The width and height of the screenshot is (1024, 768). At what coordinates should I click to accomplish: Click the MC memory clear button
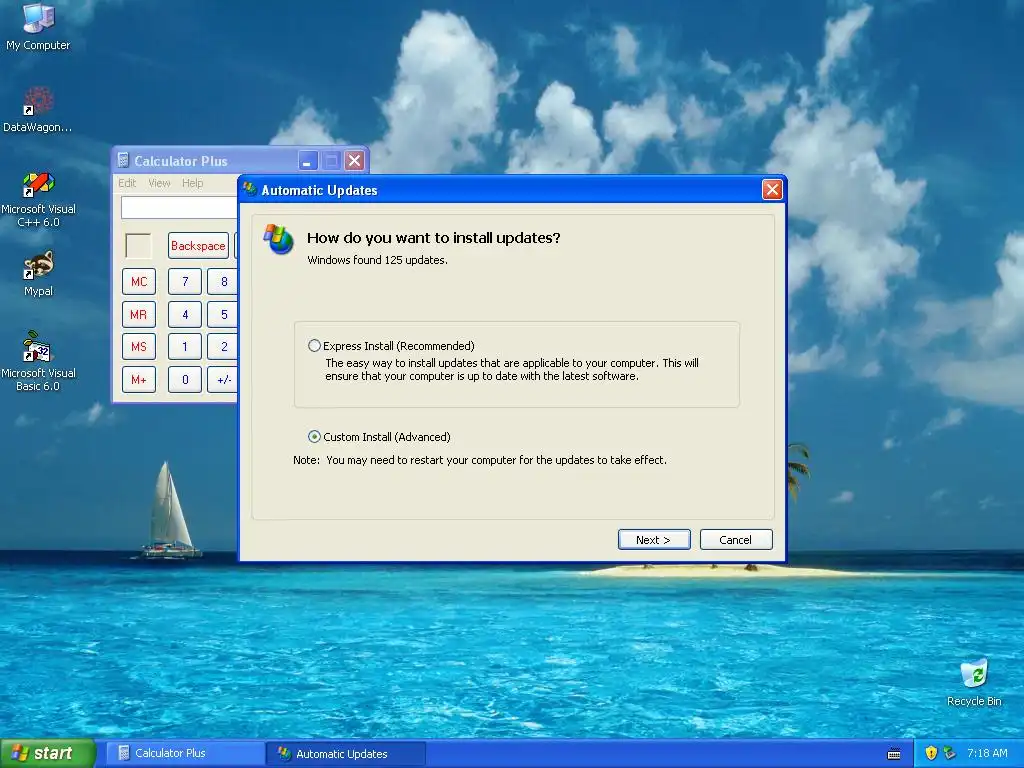pos(138,281)
